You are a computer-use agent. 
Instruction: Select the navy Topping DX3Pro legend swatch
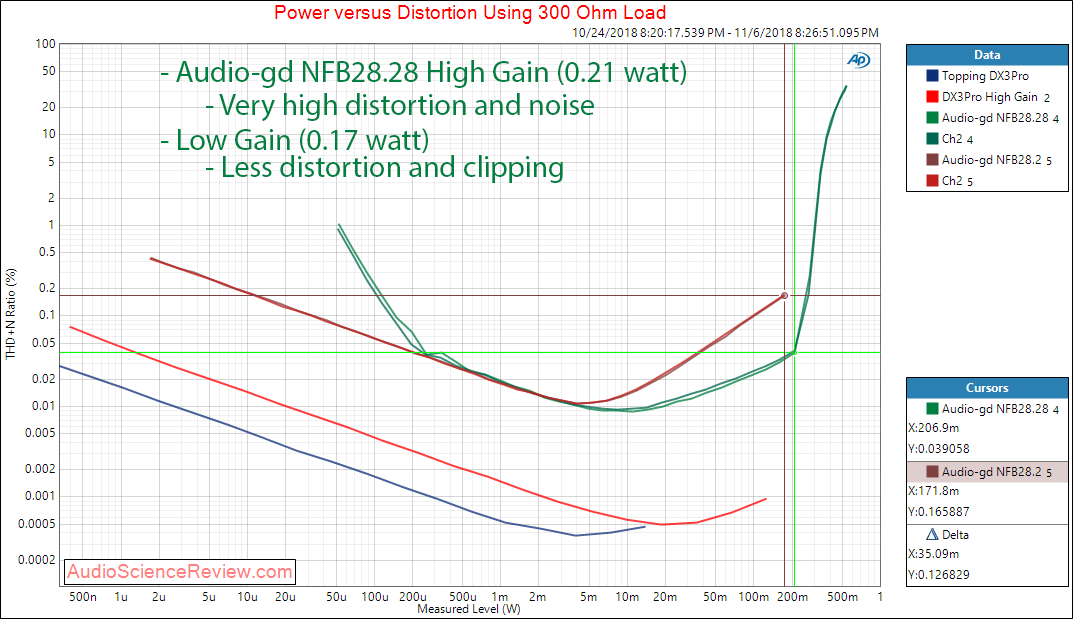click(932, 76)
